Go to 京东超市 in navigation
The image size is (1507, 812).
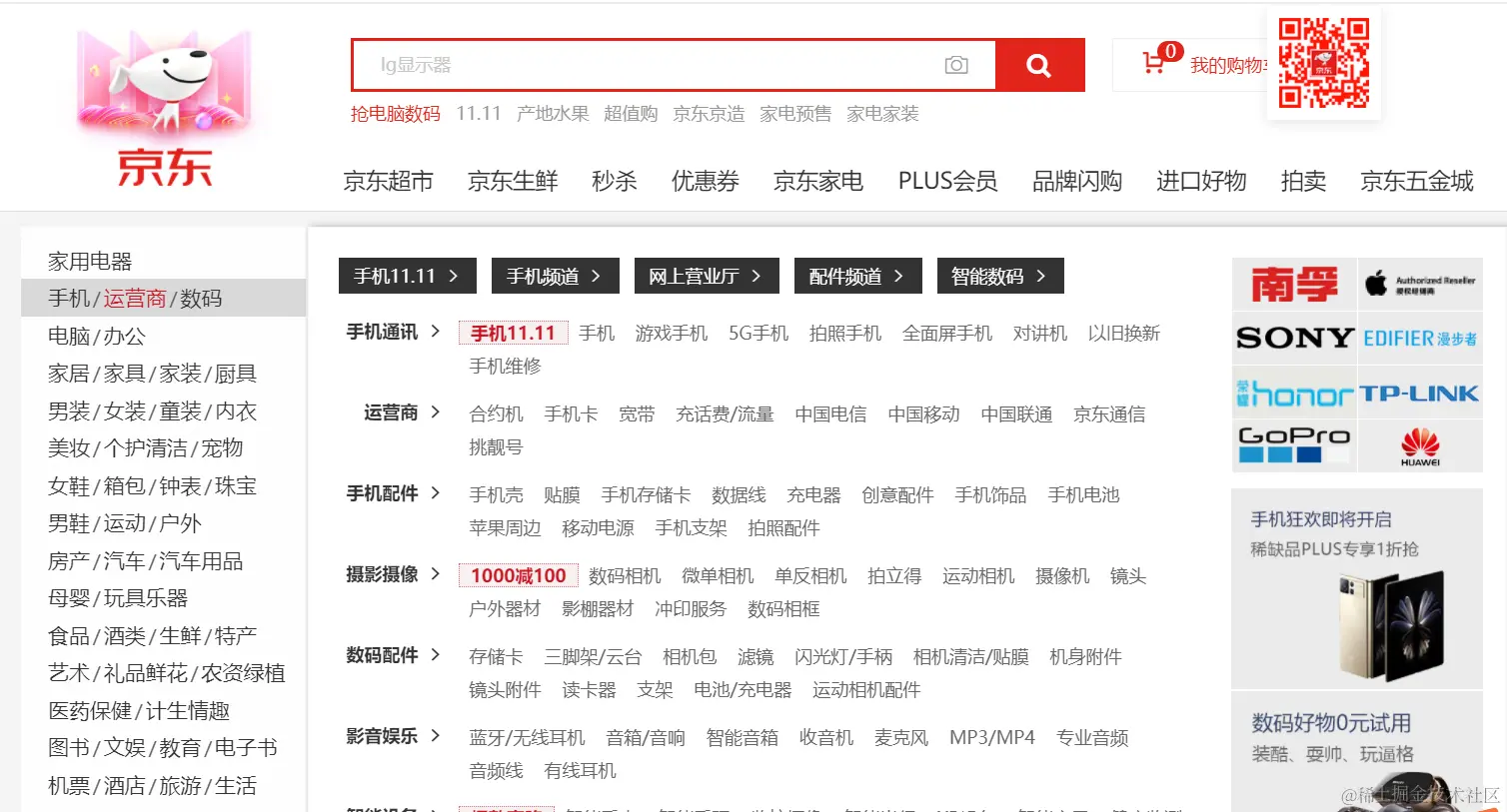tap(388, 181)
